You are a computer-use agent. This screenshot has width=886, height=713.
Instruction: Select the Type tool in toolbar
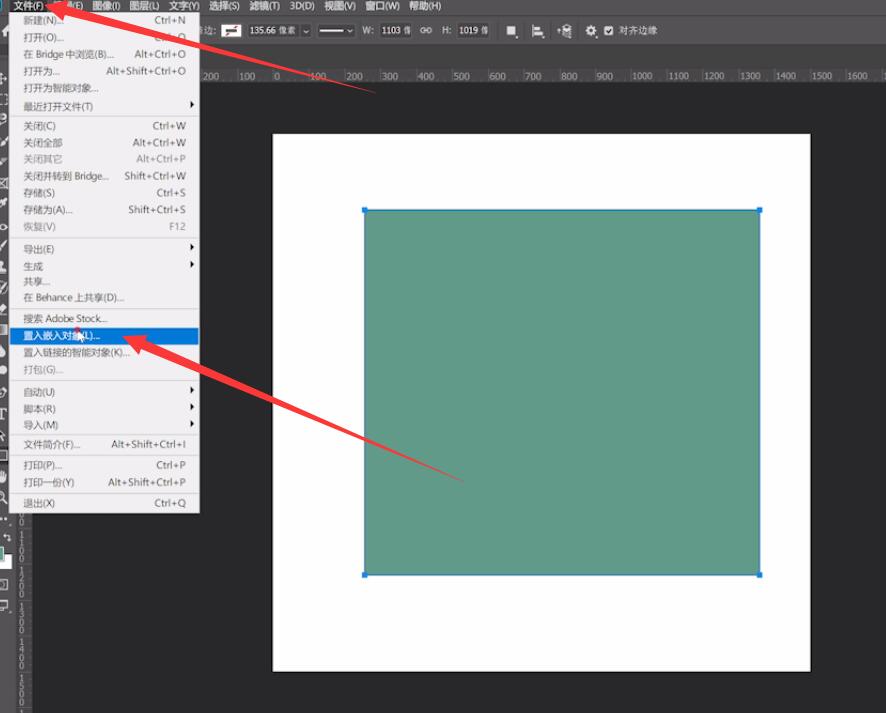3,414
